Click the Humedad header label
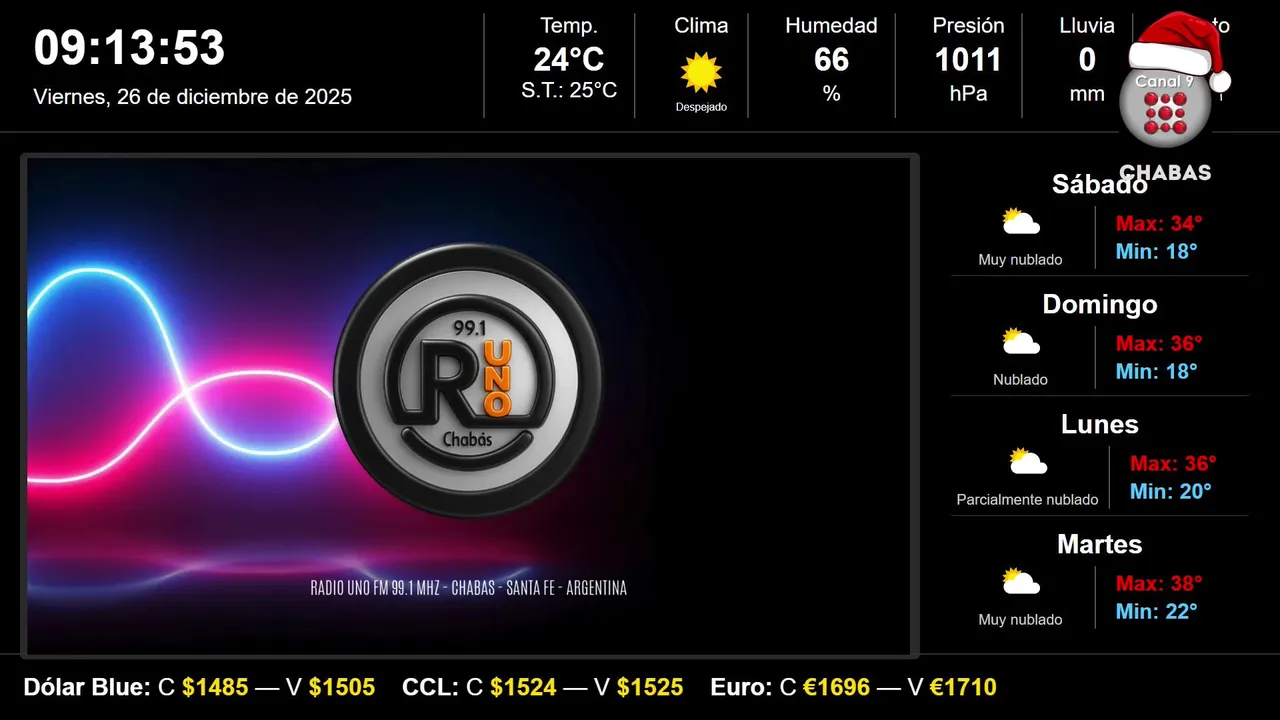Screen dimensions: 1280x720 [x=831, y=26]
